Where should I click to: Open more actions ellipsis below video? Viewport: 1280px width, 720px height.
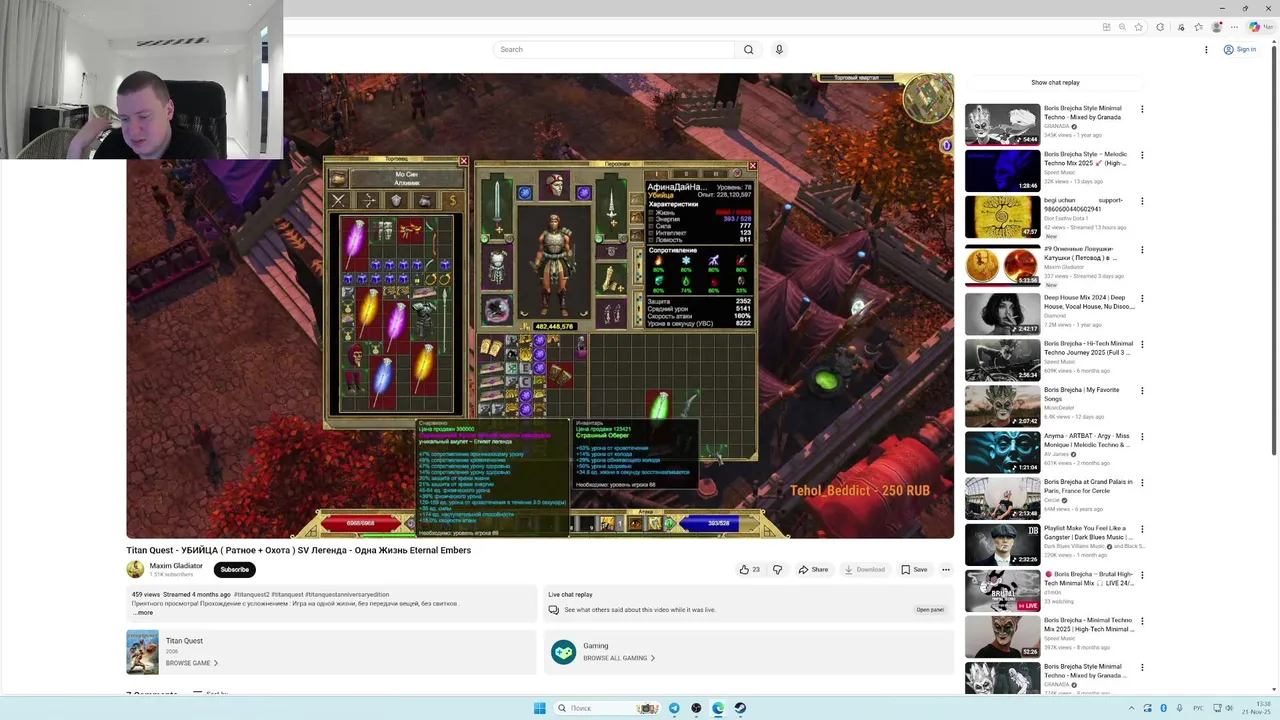[x=945, y=569]
